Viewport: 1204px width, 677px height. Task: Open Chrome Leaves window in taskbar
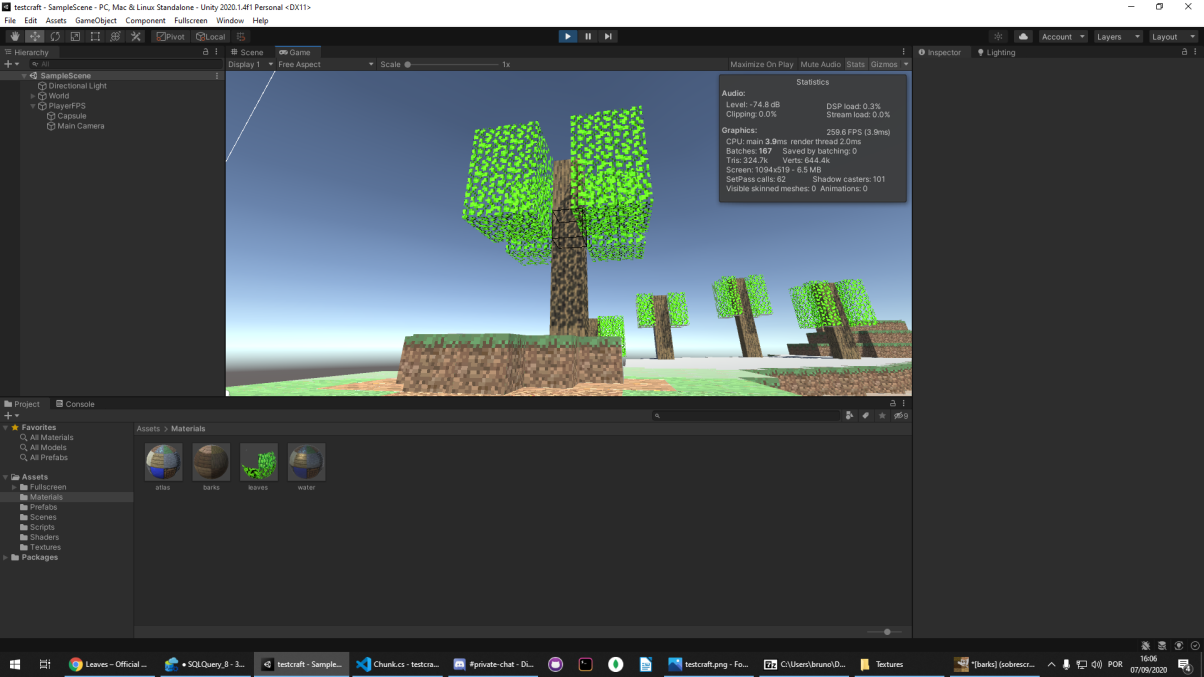coord(108,664)
